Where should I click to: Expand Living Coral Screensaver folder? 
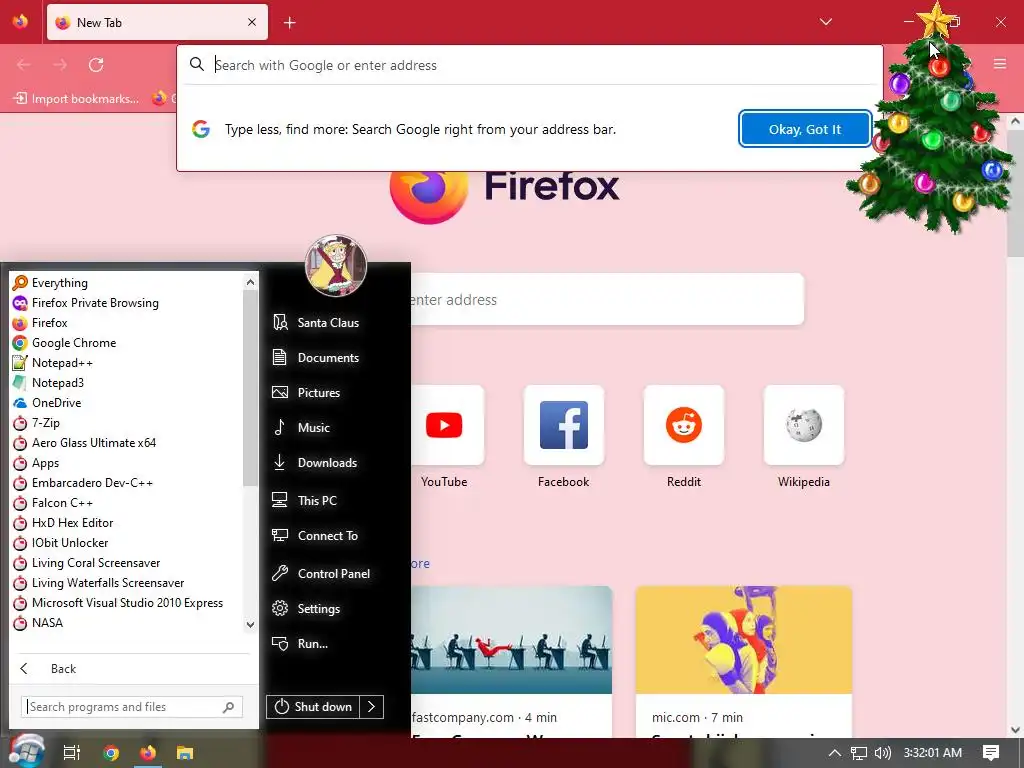click(96, 563)
